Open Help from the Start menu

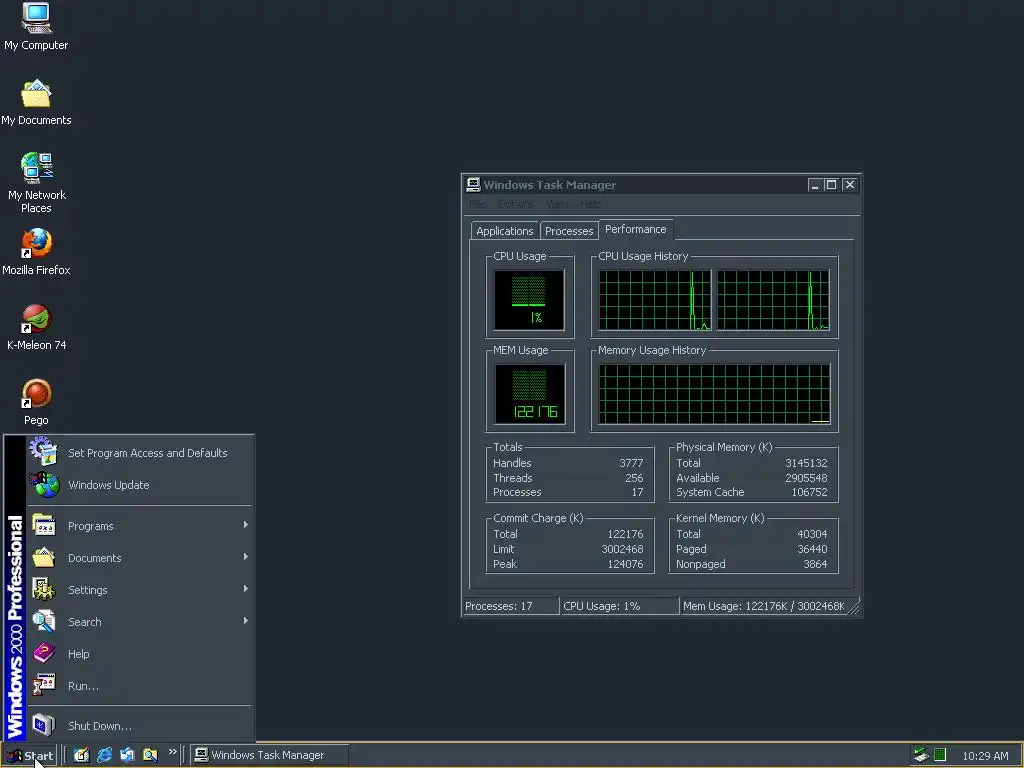click(140, 654)
